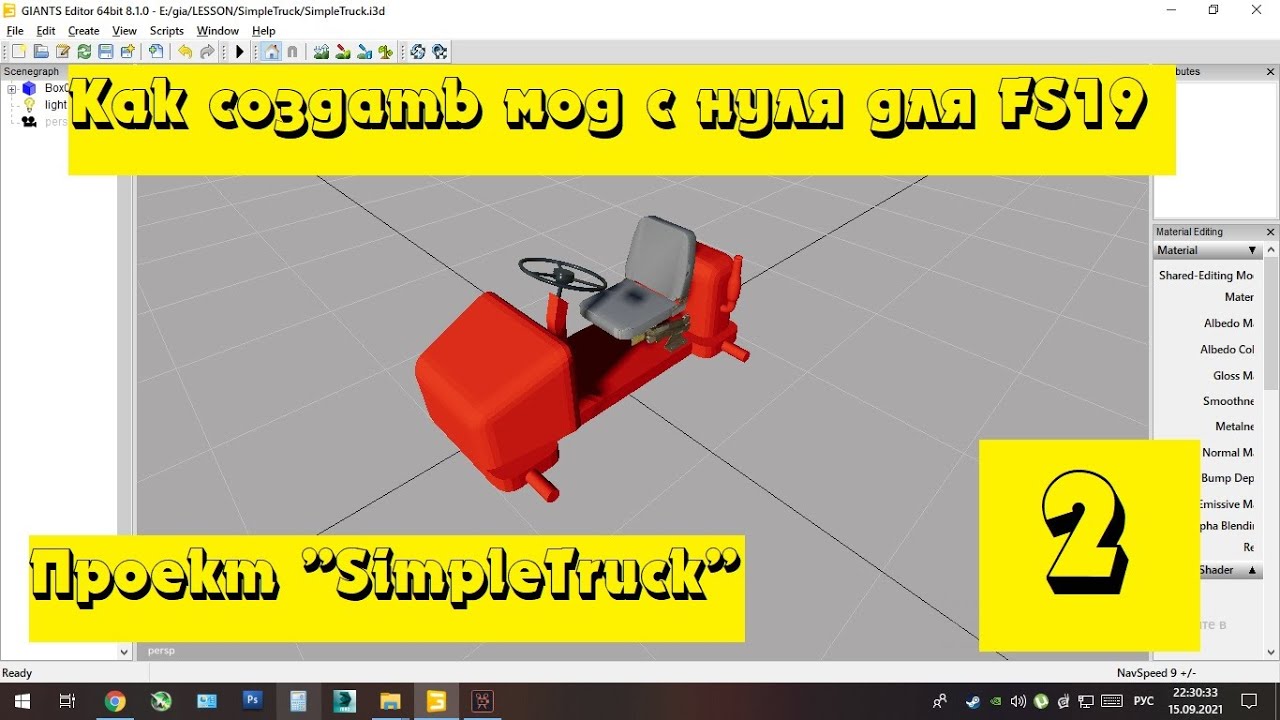This screenshot has height=720, width=1280.
Task: Click the Undo yellow arrow icon
Action: coord(185,52)
